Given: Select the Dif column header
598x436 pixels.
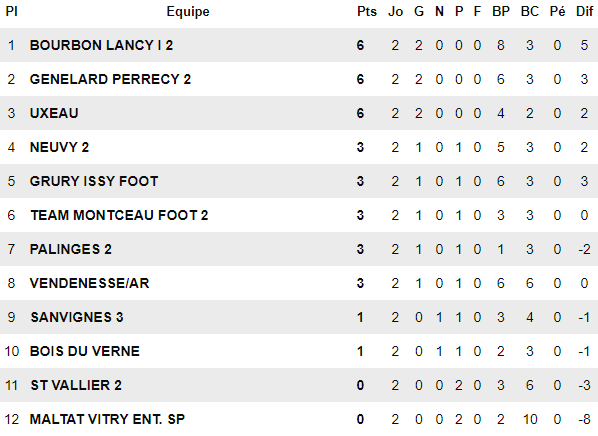Looking at the screenshot, I should pos(584,11).
